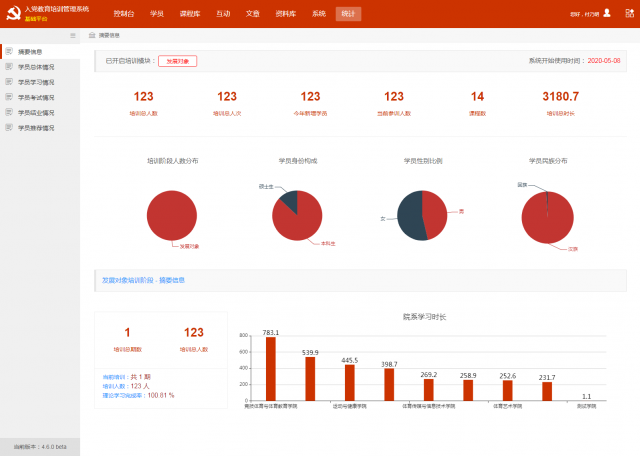Screen dimensions: 640x456
Task: Click the 发展对象培训阶段 摘要信息 link
Action: [x=143, y=280]
